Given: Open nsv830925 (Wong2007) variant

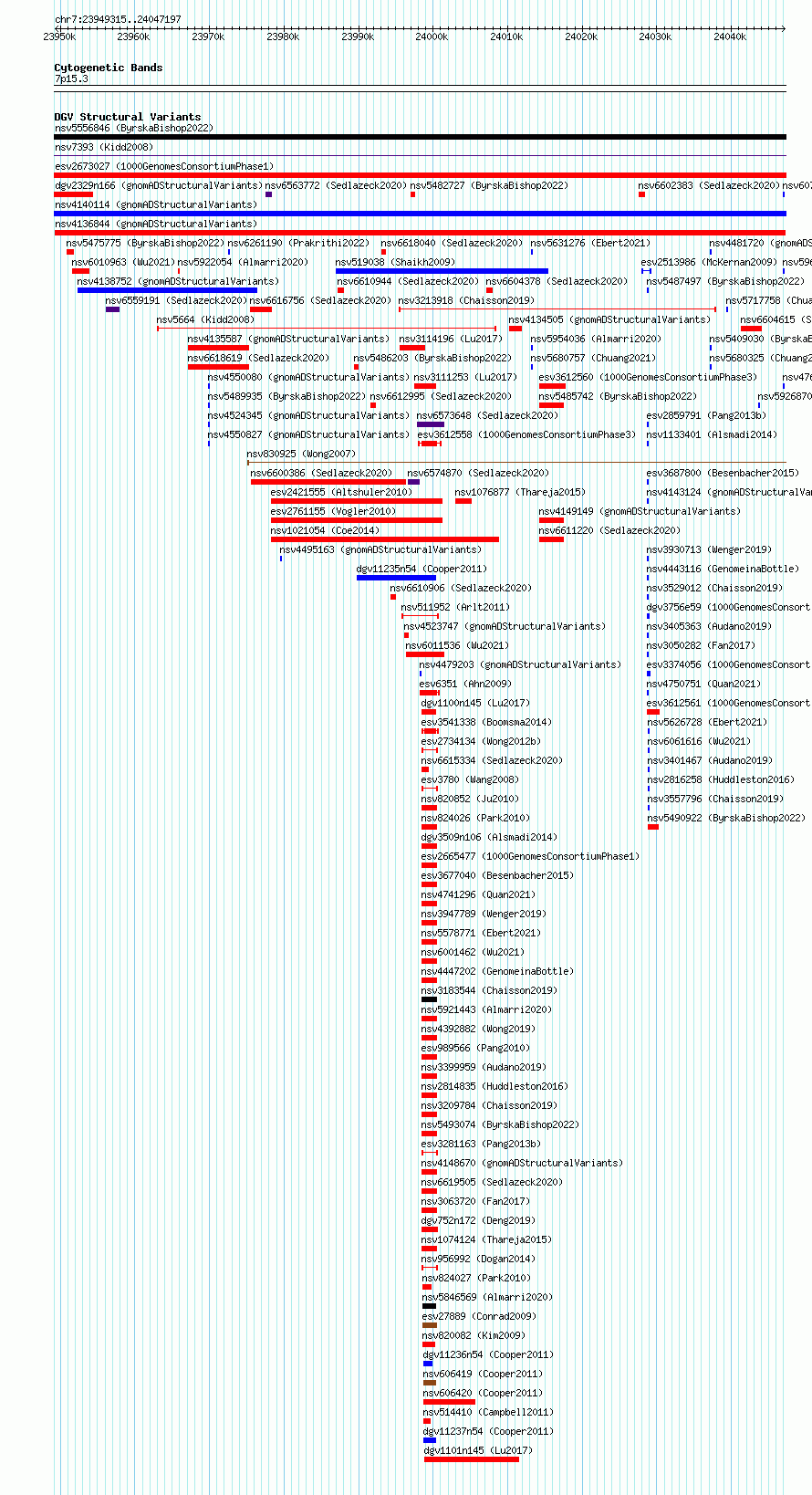Looking at the screenshot, I should pos(301,454).
